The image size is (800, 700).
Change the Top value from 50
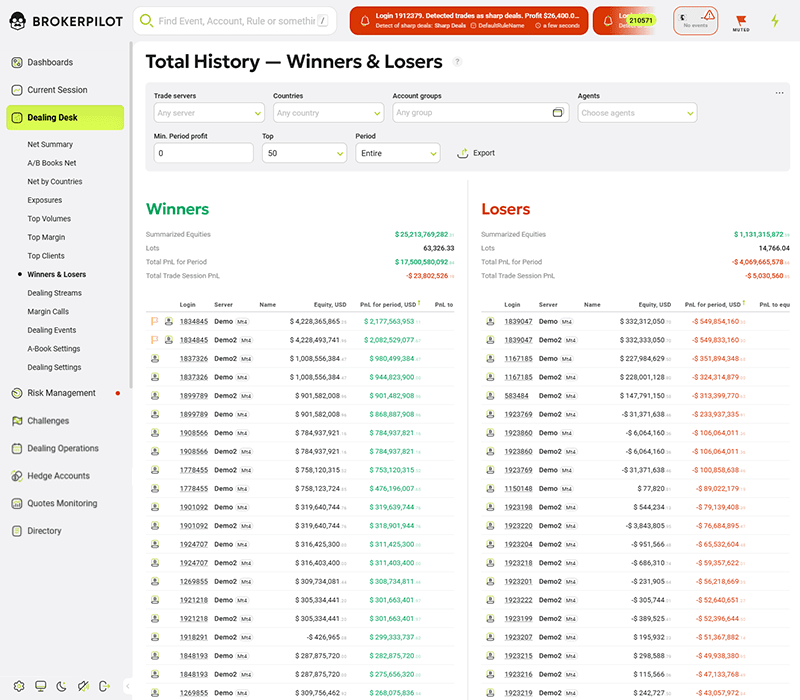click(304, 154)
